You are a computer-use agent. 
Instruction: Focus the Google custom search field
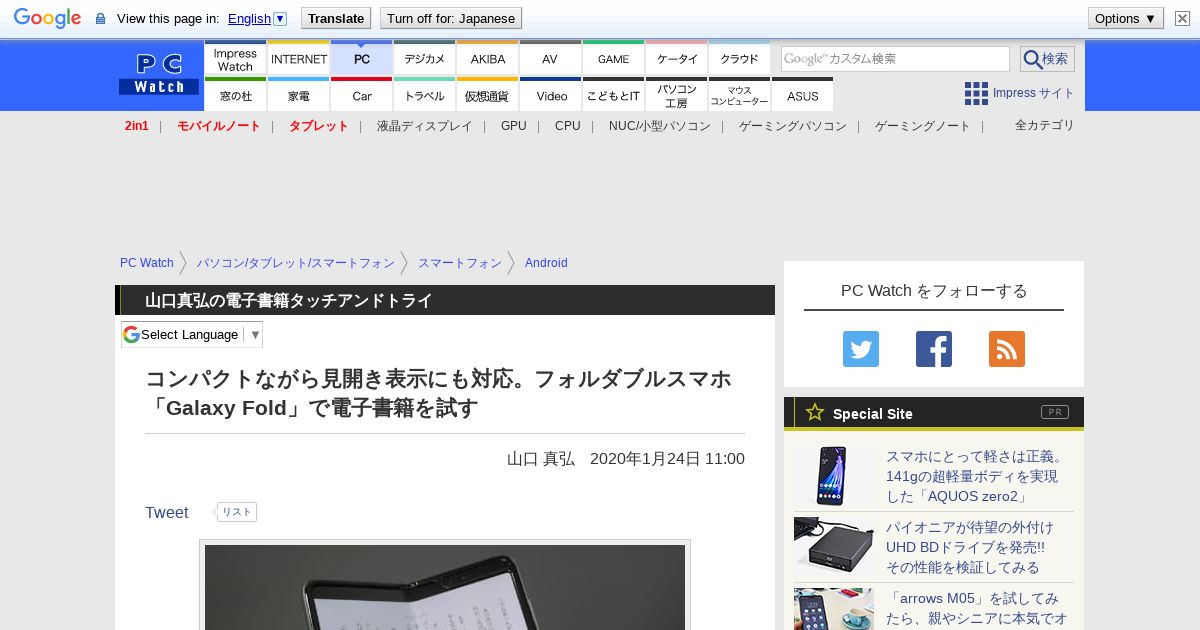895,59
